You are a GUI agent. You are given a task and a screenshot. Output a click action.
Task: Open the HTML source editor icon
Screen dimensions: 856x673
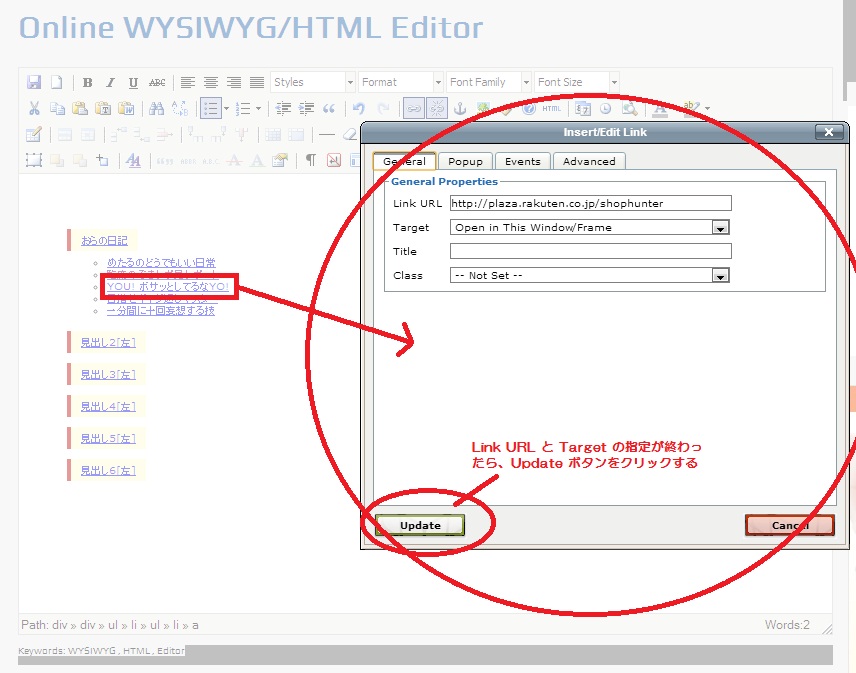(551, 109)
